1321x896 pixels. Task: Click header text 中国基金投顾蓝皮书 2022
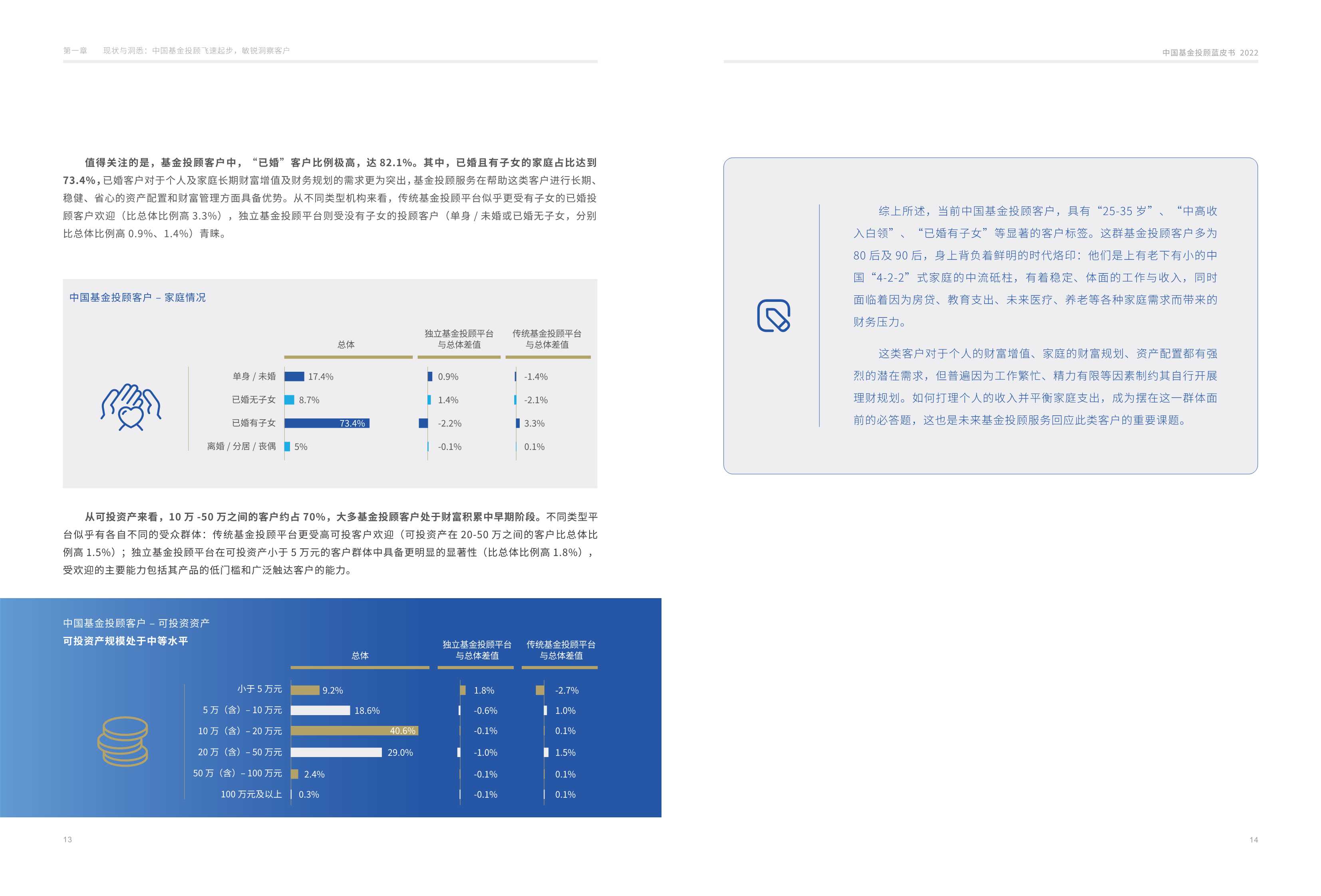tap(1210, 52)
